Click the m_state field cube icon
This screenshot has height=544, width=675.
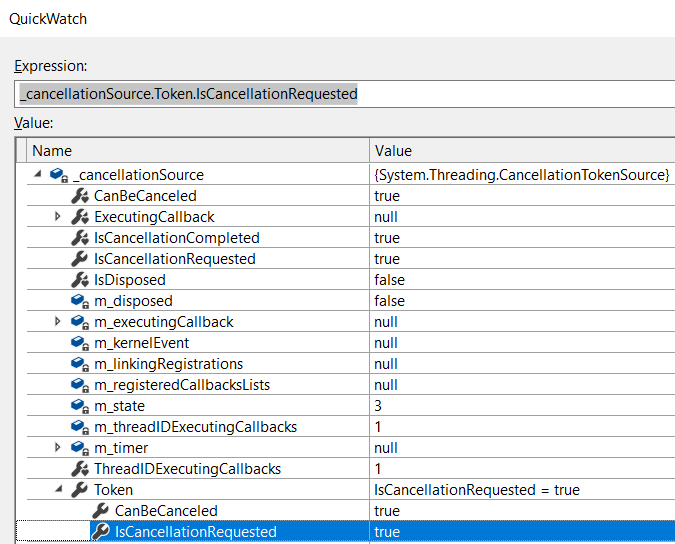pyautogui.click(x=80, y=406)
